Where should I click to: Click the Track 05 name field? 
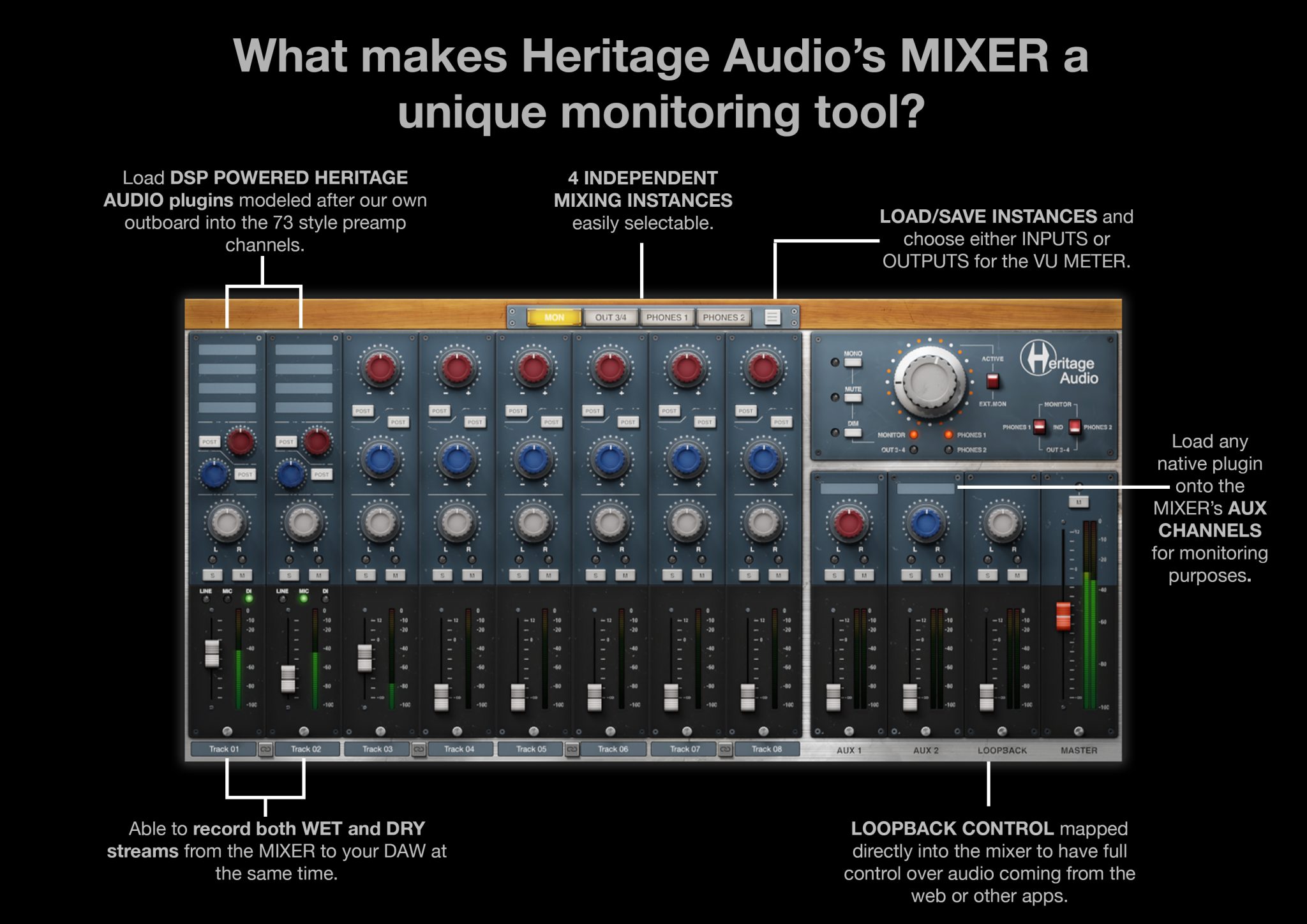(x=531, y=749)
